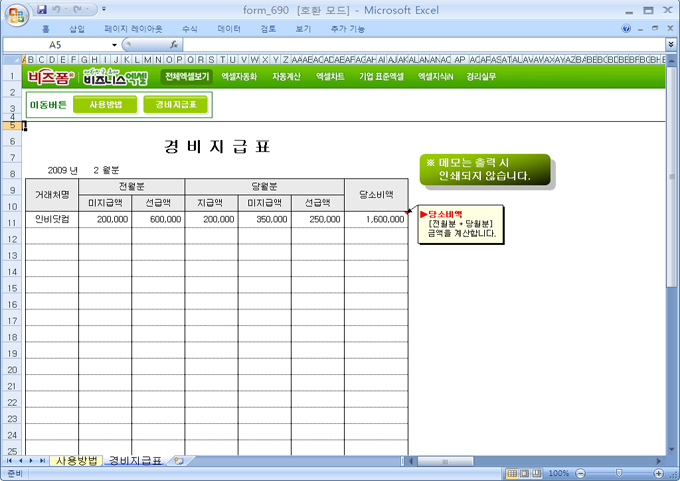Switch to the 경비지급표 sheet tab
This screenshot has width=680, height=481.
point(135,461)
